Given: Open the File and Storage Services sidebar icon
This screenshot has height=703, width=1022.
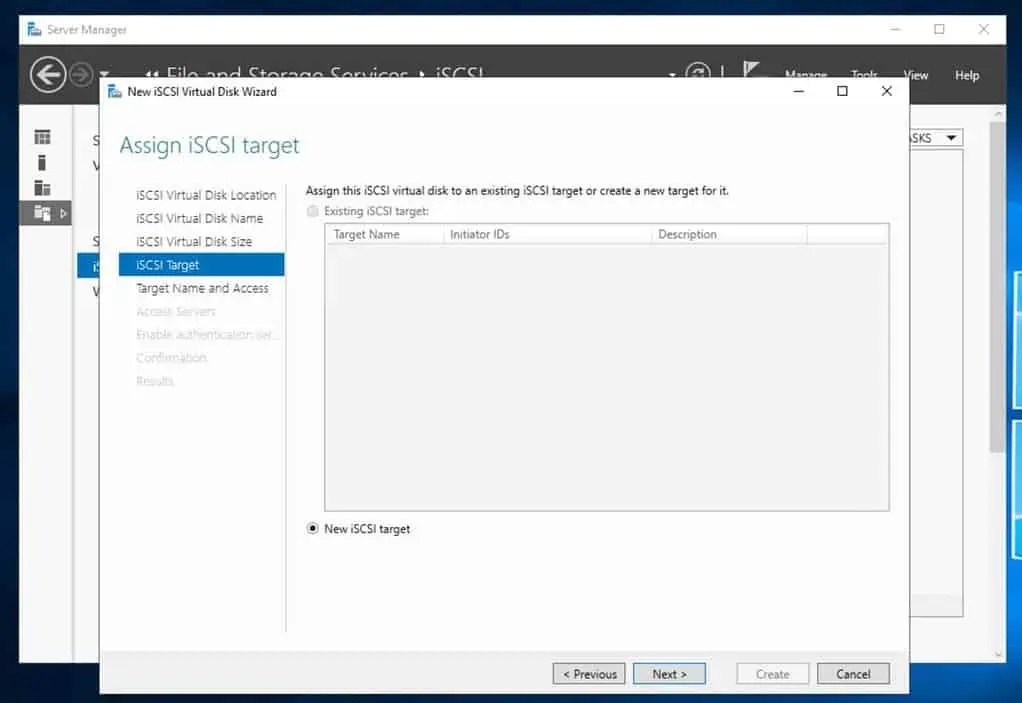Looking at the screenshot, I should [42, 213].
